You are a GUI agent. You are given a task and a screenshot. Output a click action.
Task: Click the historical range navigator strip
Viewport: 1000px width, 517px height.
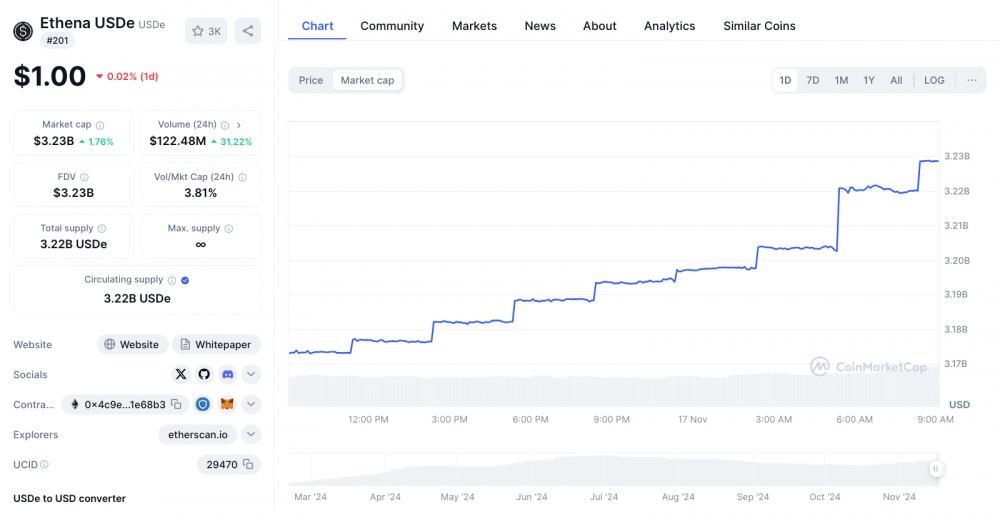pos(614,470)
